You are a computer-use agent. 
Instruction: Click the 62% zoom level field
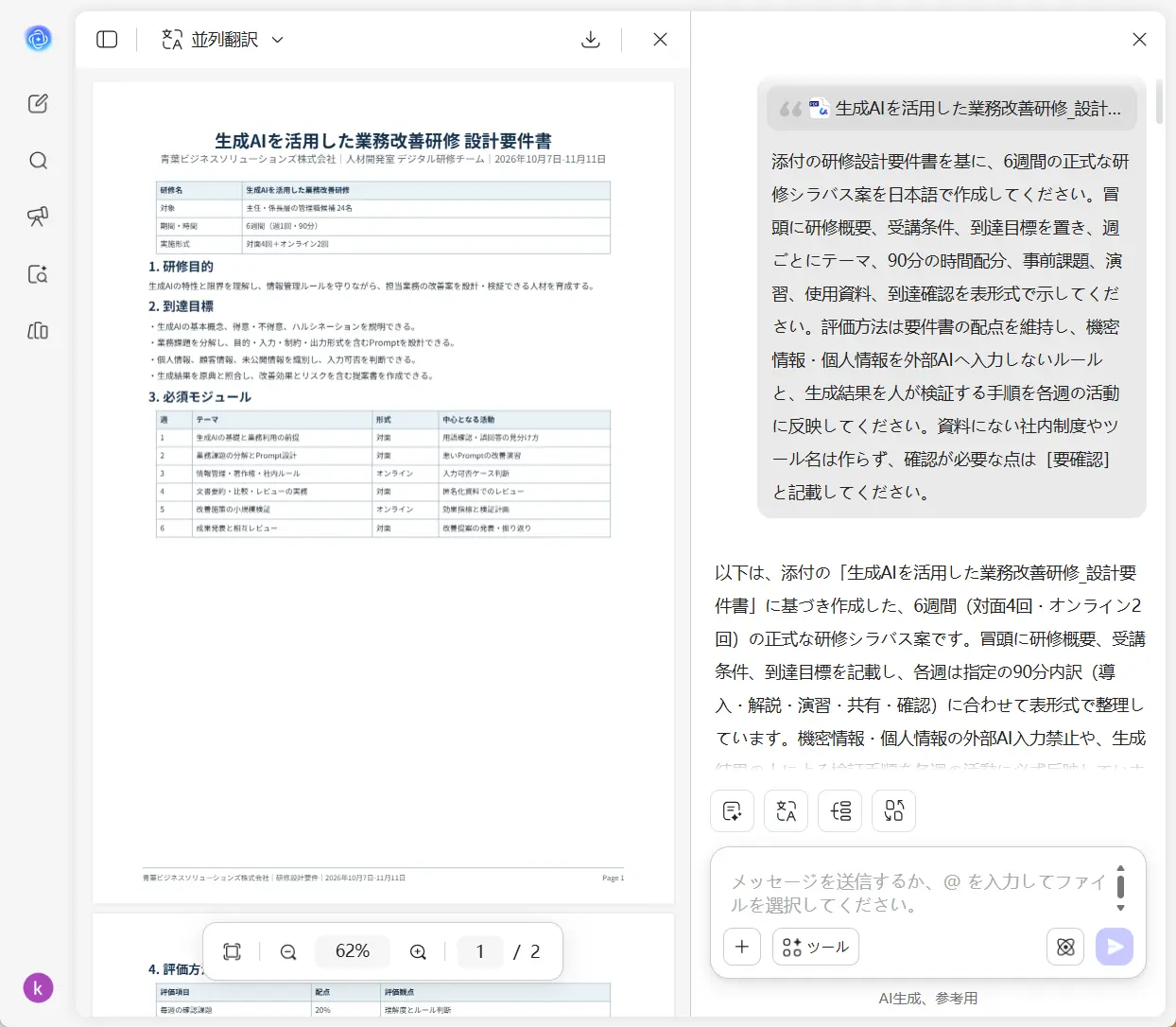tap(353, 951)
